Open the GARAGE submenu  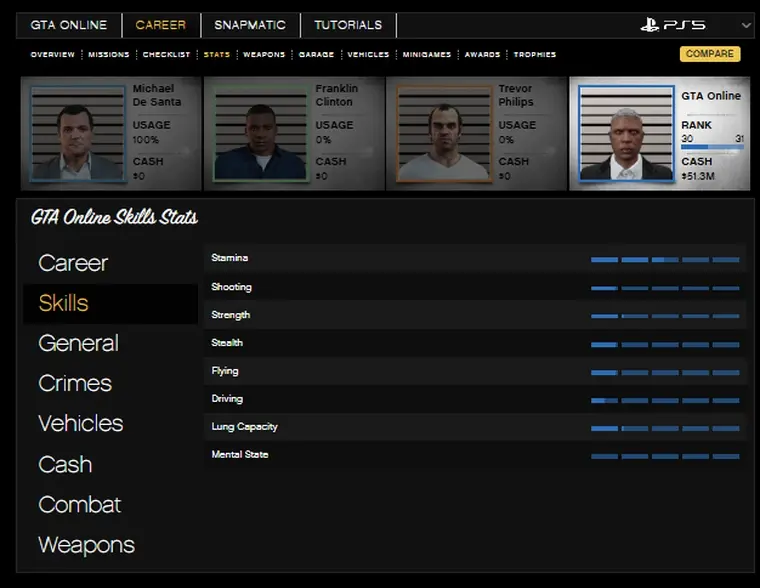tap(316, 54)
